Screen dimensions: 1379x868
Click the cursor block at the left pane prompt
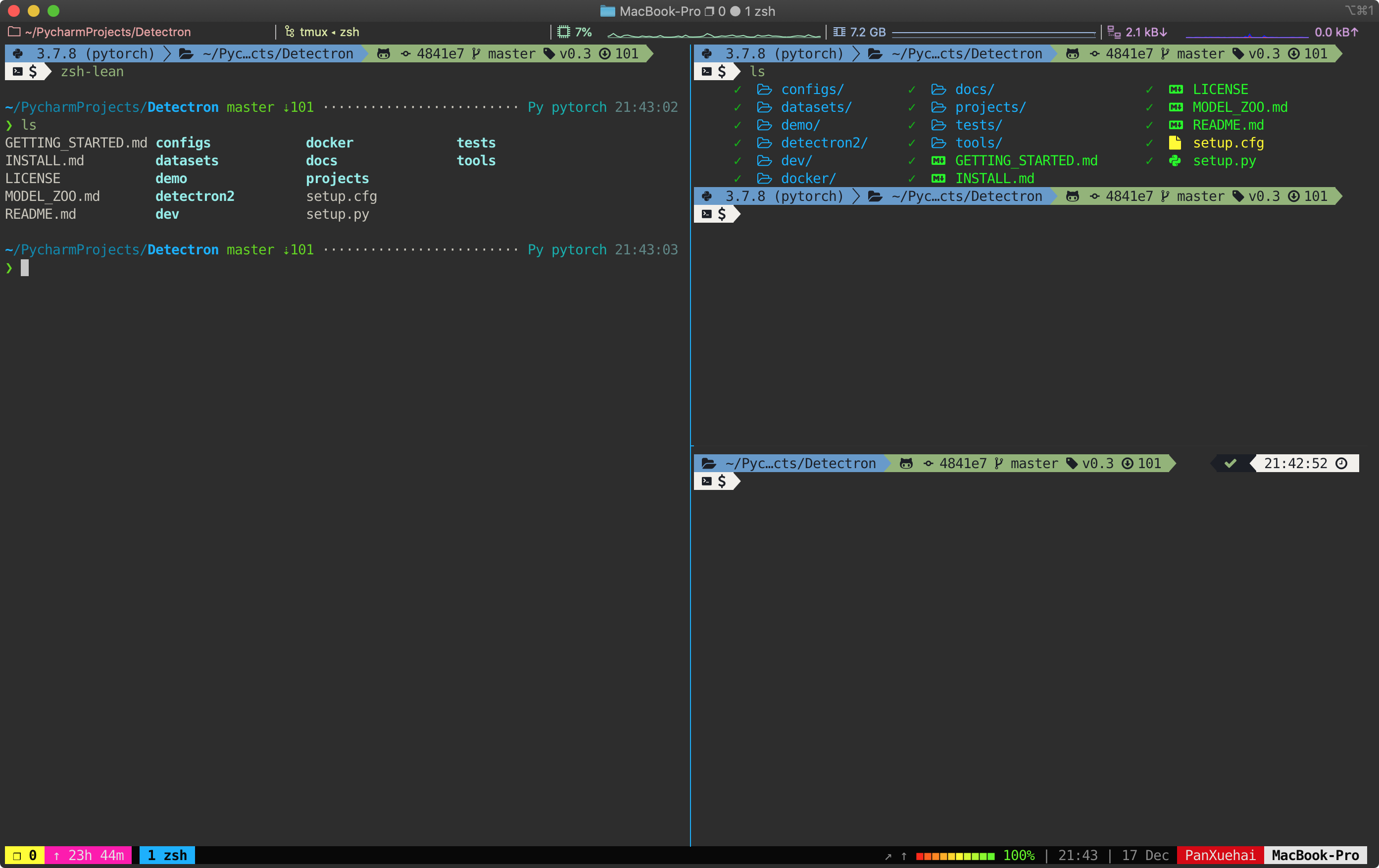pyautogui.click(x=25, y=267)
